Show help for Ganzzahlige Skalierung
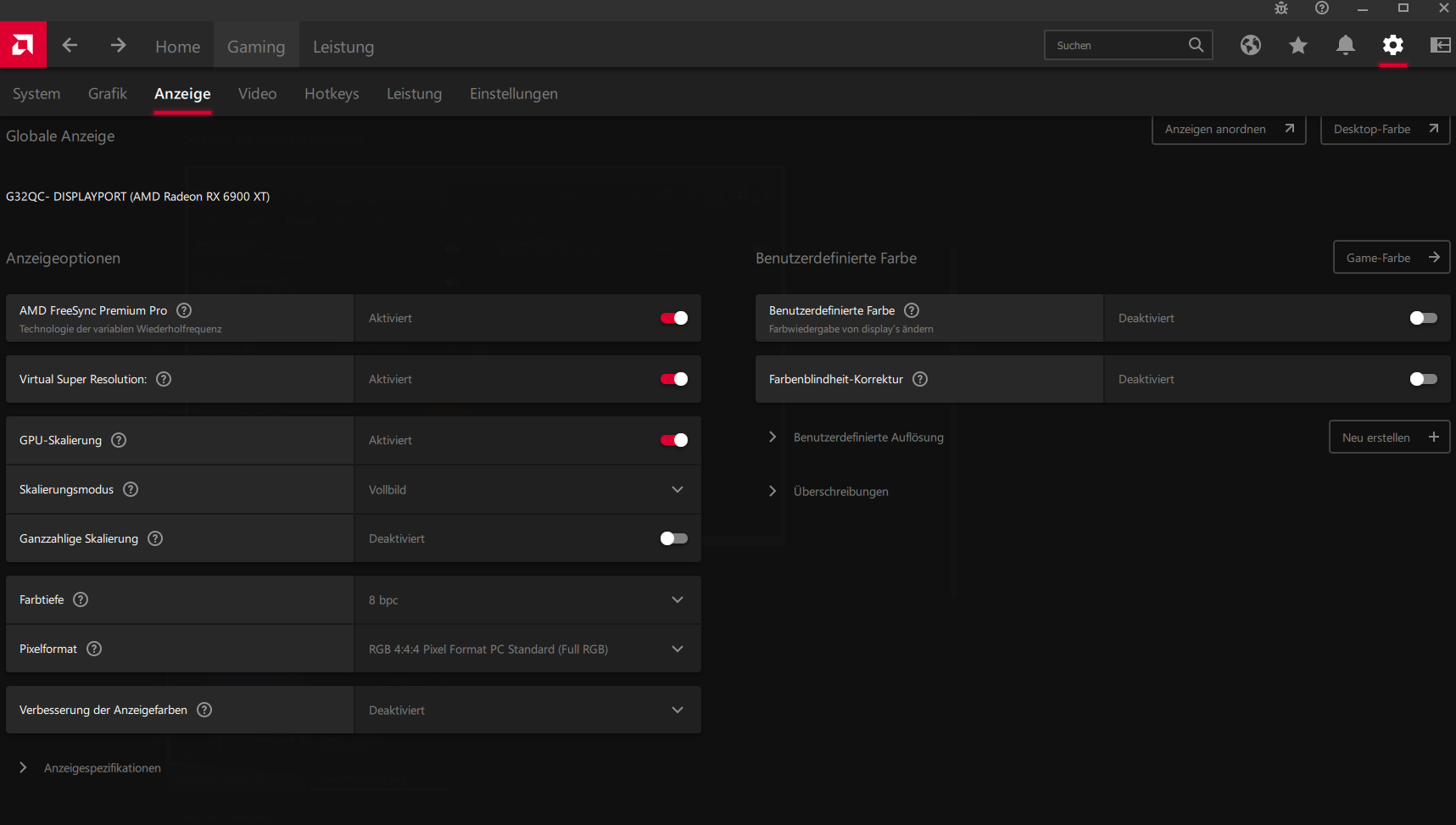1456x825 pixels. coord(155,538)
